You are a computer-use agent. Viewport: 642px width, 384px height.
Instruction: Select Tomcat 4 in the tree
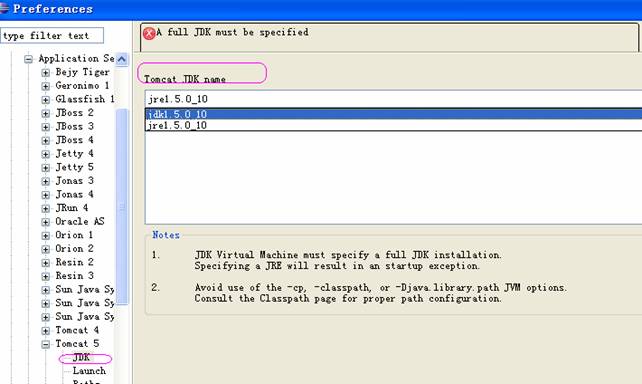click(77, 330)
